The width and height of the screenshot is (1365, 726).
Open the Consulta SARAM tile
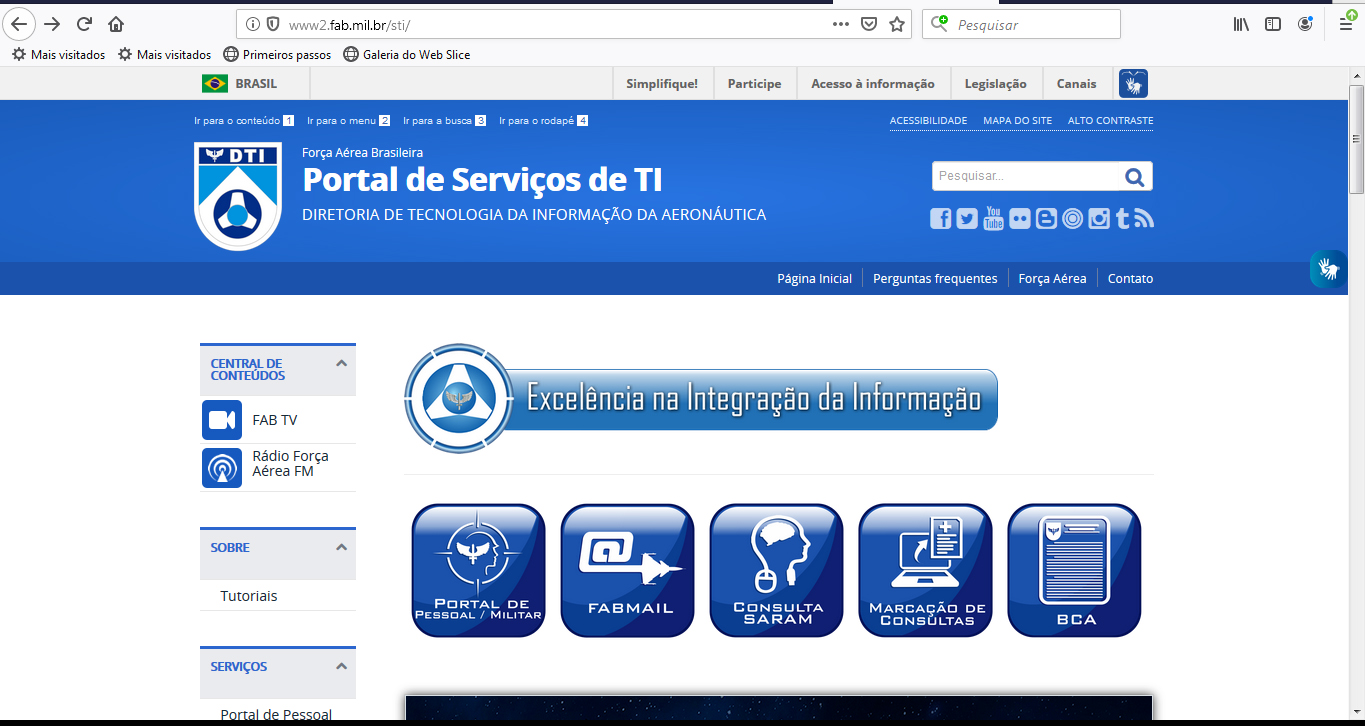776,570
